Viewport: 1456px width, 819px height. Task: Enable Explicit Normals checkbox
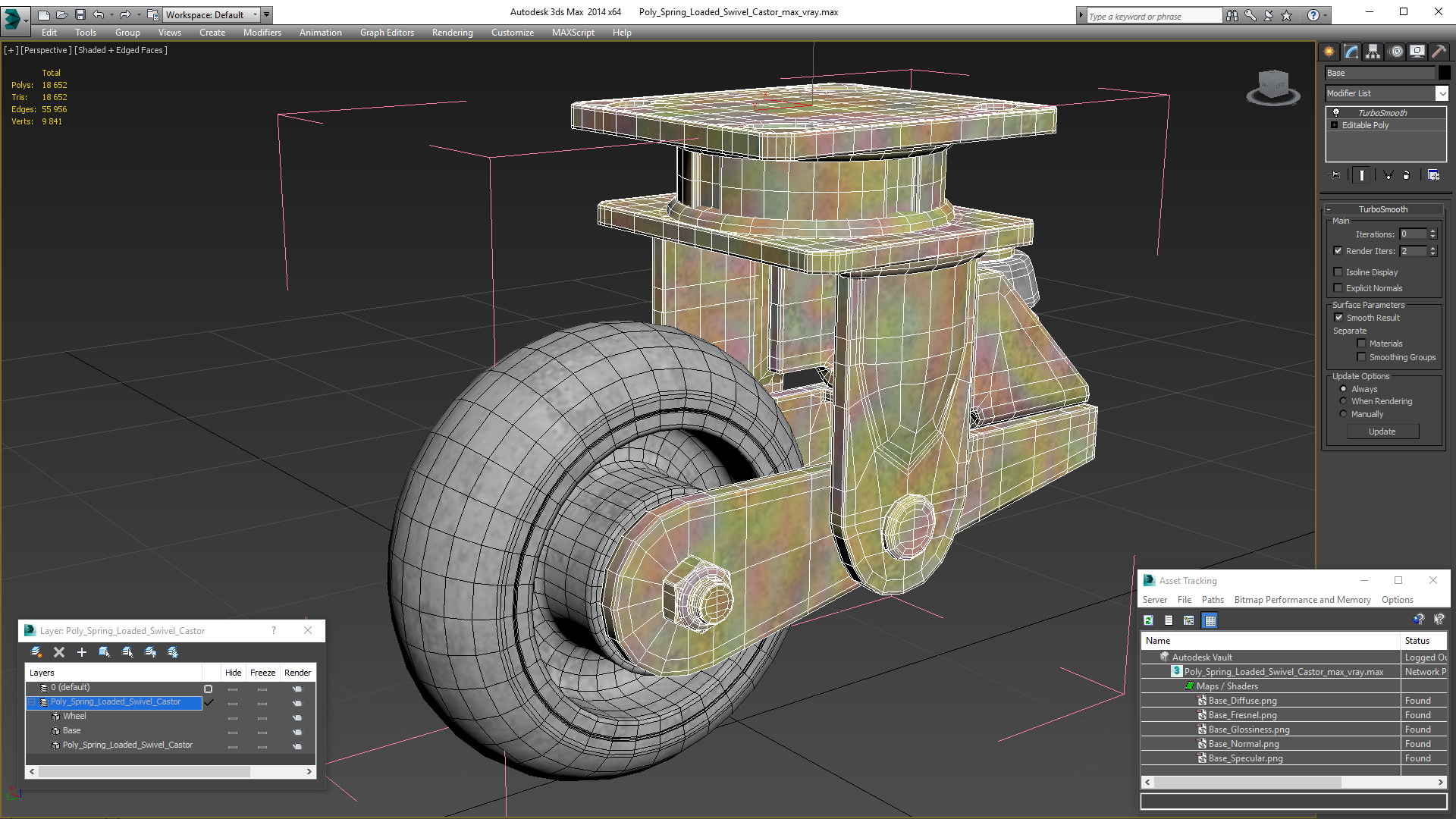[1338, 288]
